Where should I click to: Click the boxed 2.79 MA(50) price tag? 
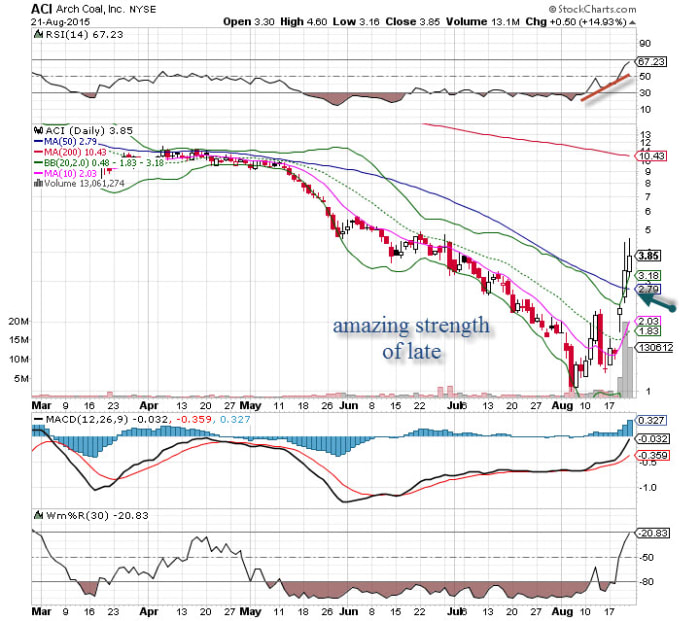coord(648,289)
